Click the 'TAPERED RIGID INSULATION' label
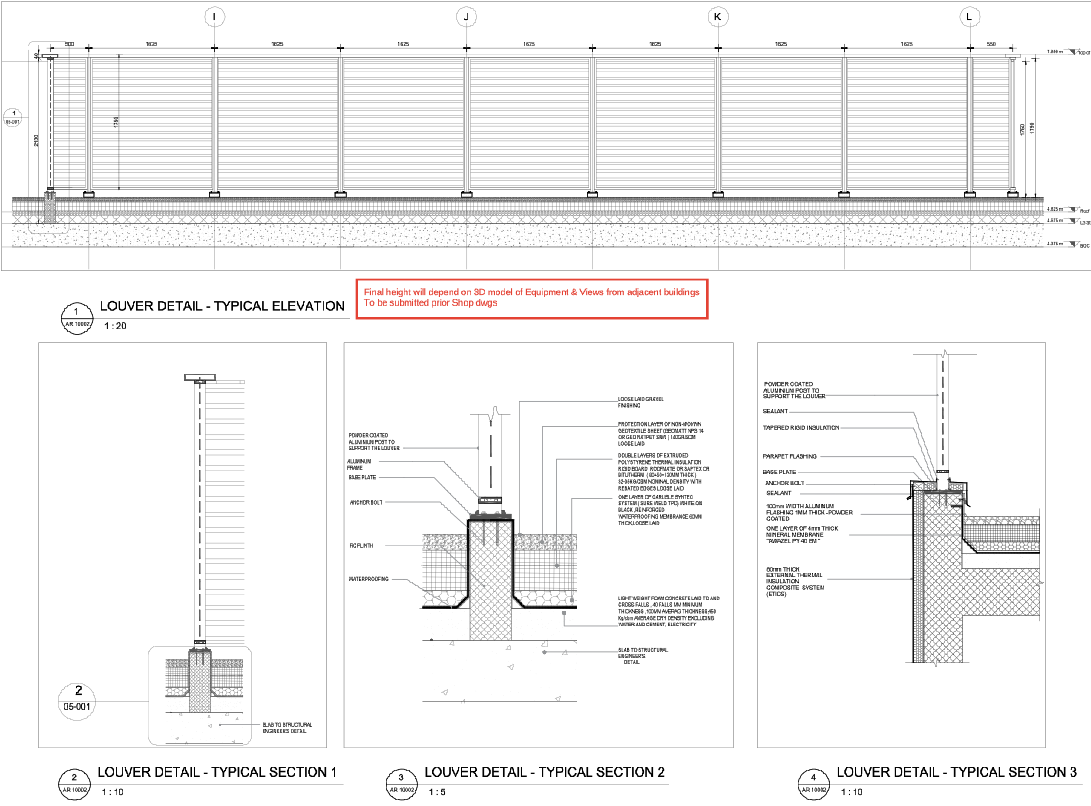This screenshot has width=1091, height=806. click(801, 428)
